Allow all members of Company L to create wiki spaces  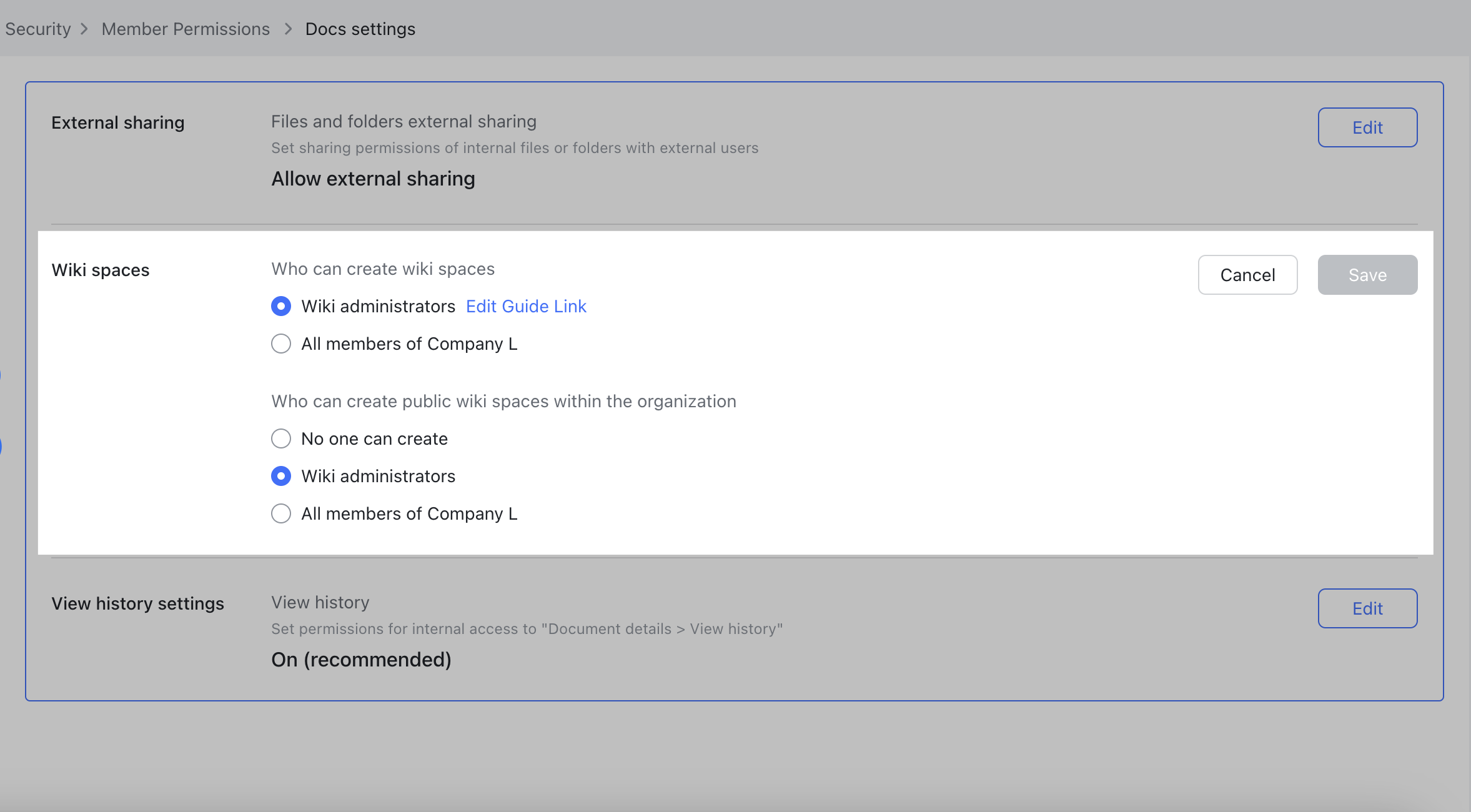click(x=281, y=343)
